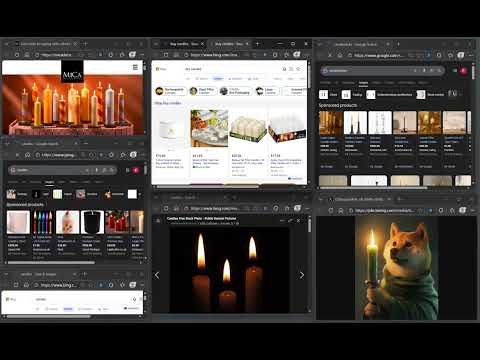This screenshot has width=480, height=360.
Task: Open the black jar candle sponsored product
Action: pos(92,222)
